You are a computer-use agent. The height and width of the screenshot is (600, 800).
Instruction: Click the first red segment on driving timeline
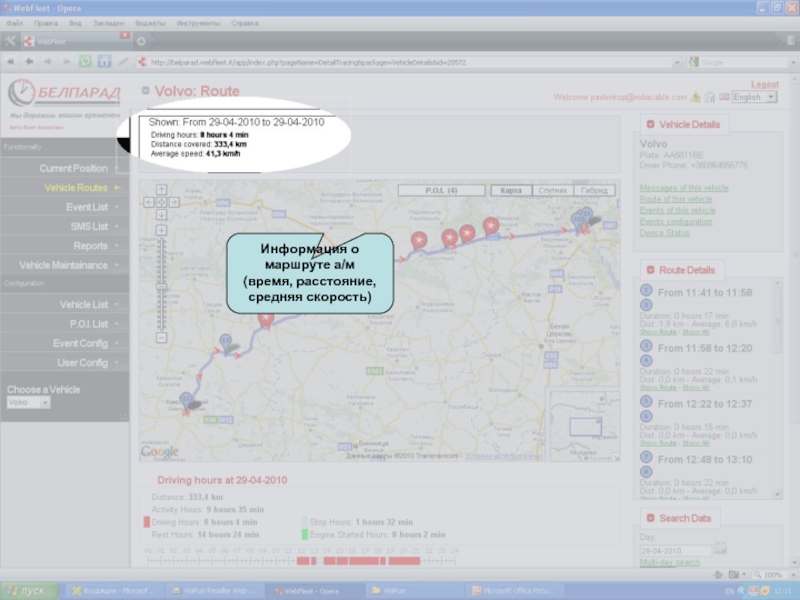[303, 561]
